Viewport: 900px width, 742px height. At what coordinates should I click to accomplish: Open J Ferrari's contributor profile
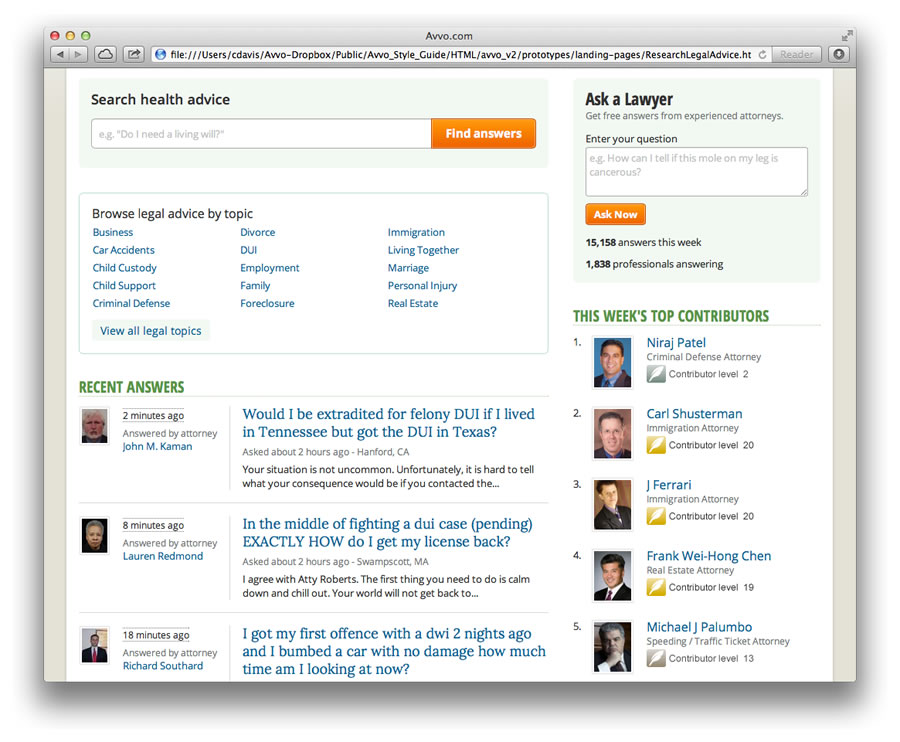[669, 485]
